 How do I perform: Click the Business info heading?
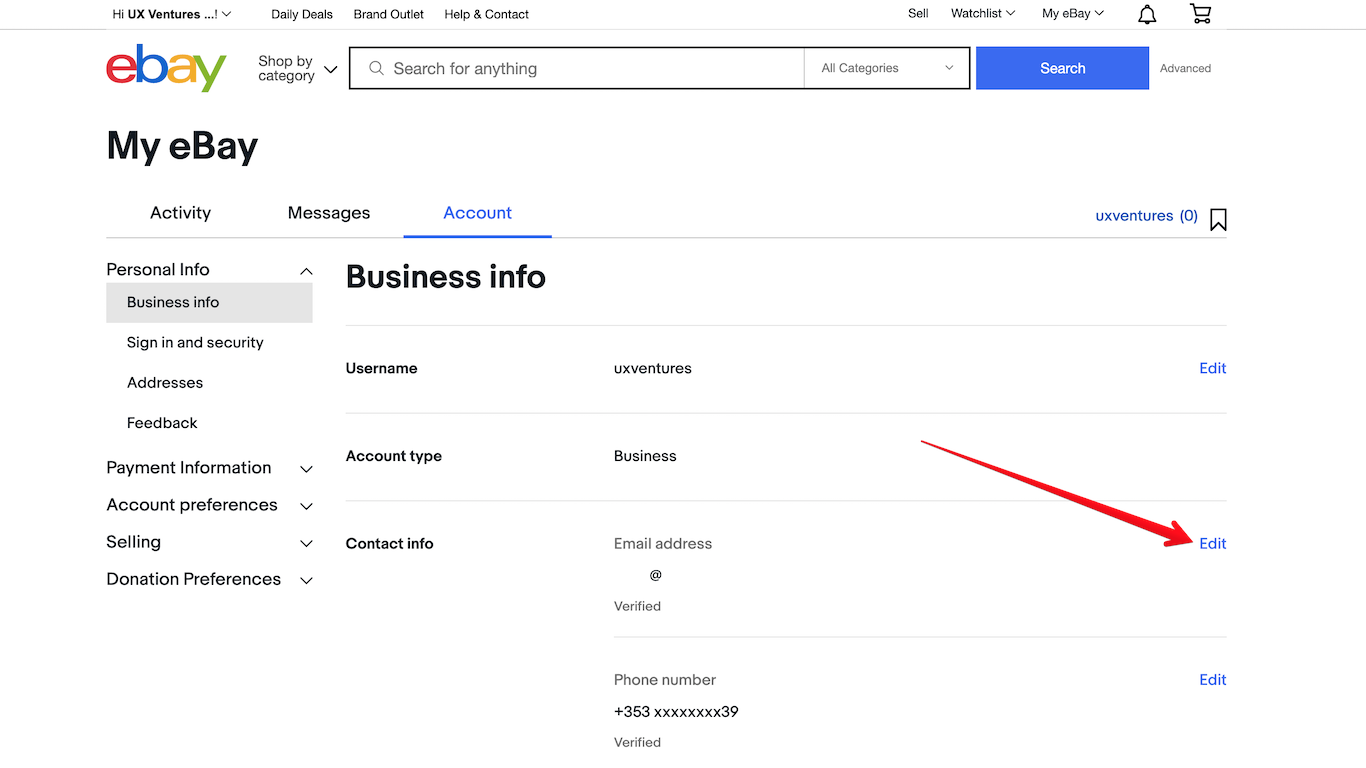pos(446,276)
